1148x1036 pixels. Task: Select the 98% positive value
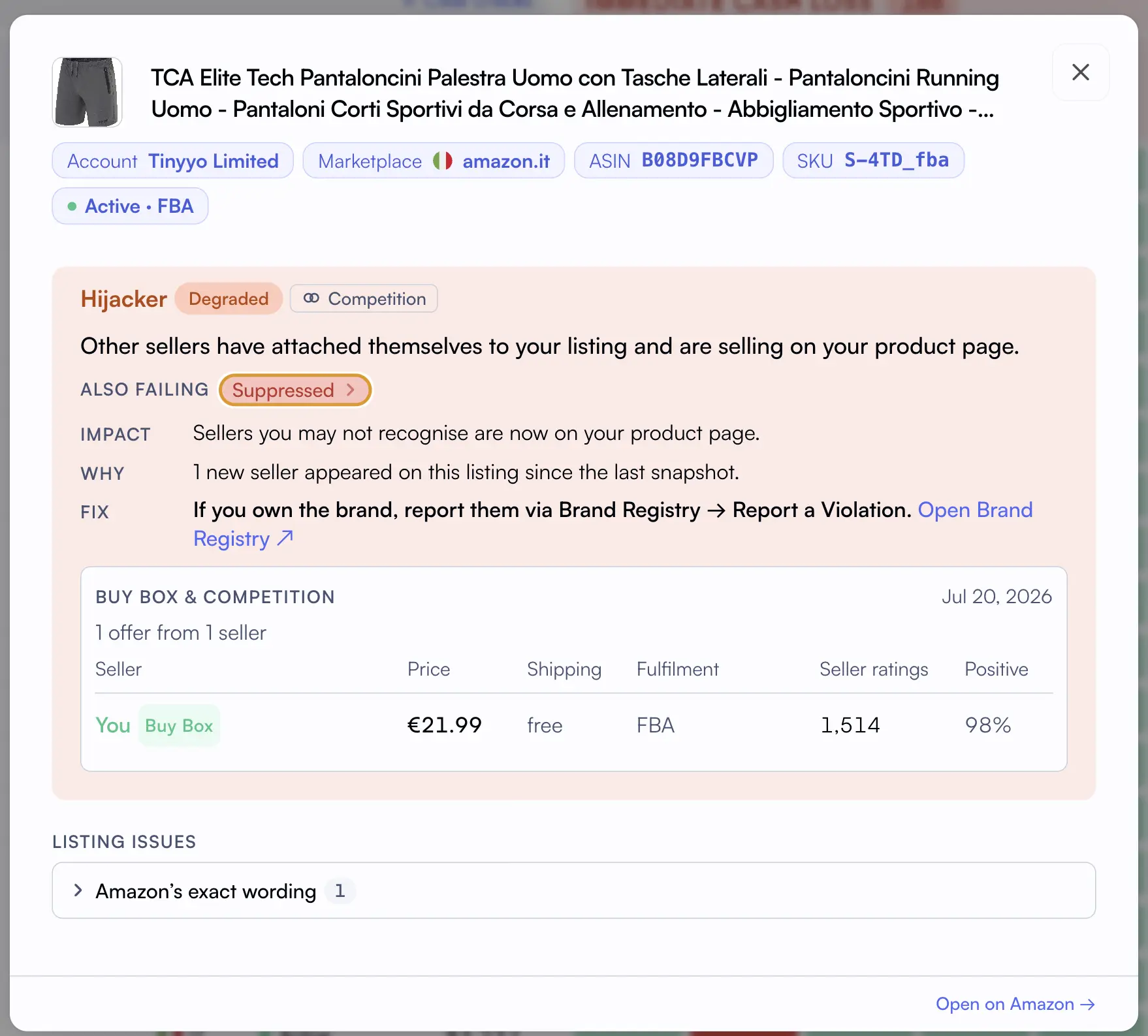(988, 725)
